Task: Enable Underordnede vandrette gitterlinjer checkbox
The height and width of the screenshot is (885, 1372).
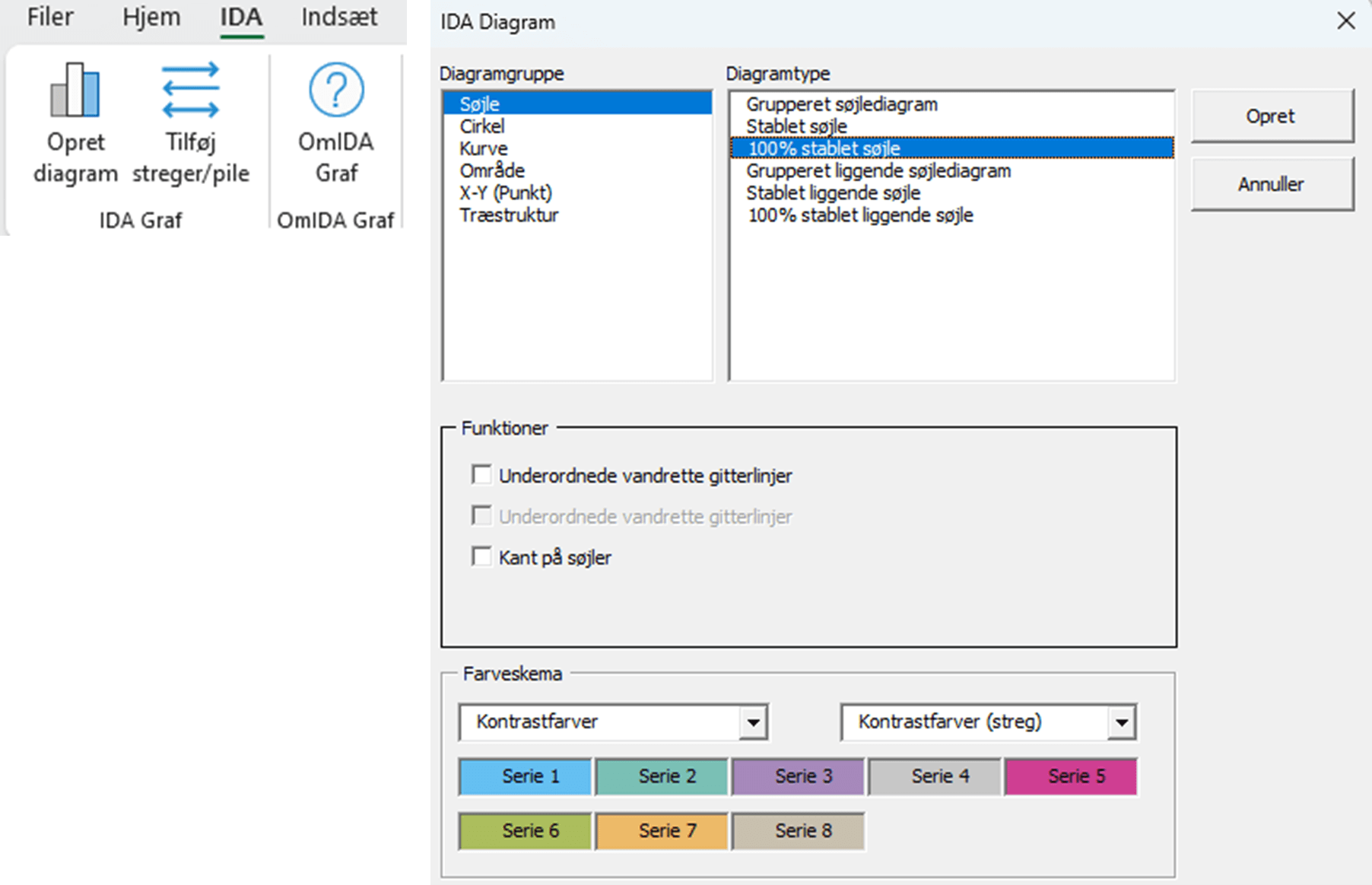Action: click(x=481, y=474)
